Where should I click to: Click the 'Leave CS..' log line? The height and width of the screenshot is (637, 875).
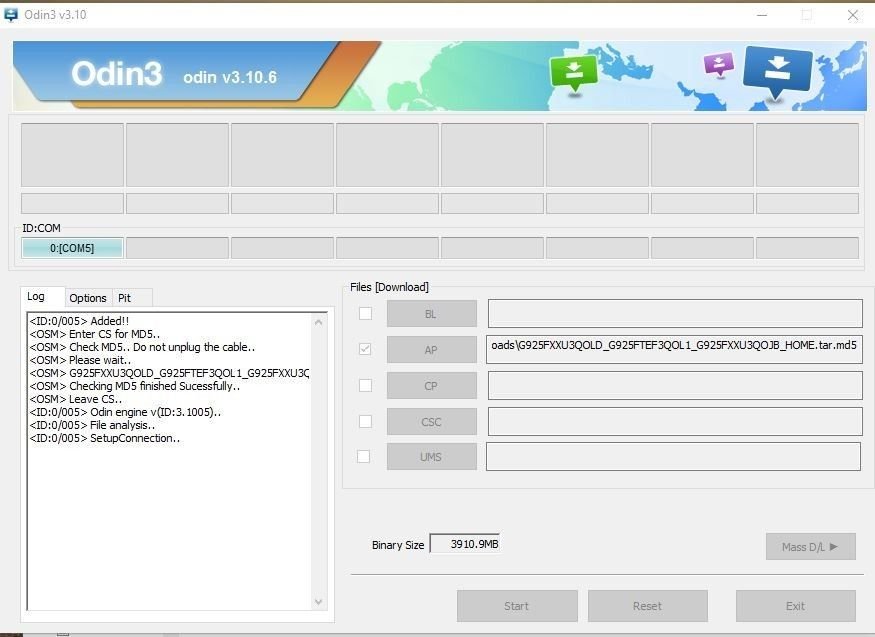tap(75, 399)
